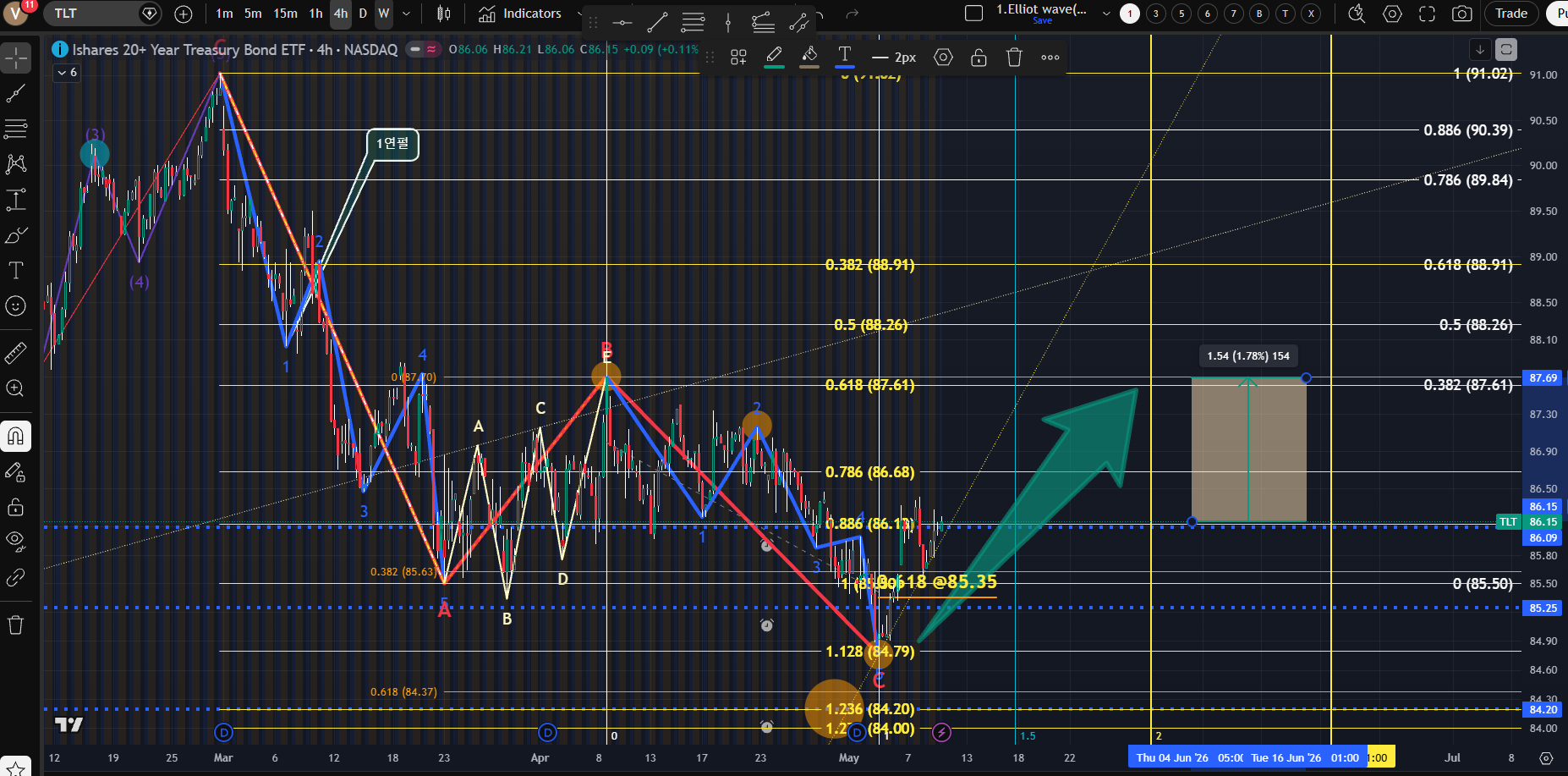Toggle the symbol status indicator pill
Screen dimensions: 1568x776
point(423,49)
